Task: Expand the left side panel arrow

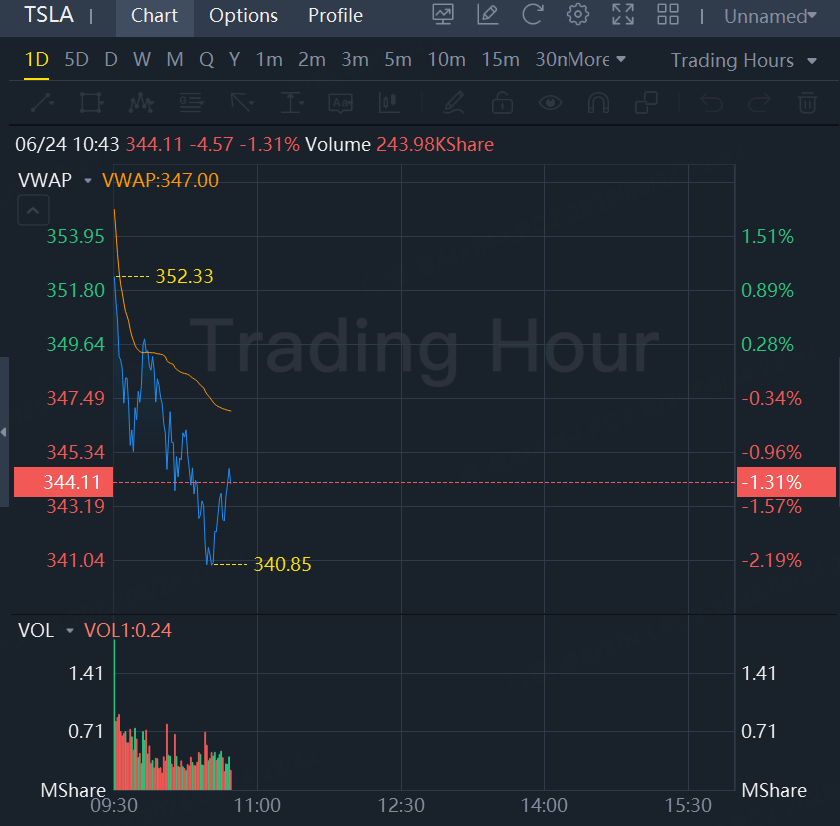Action: coord(4,432)
